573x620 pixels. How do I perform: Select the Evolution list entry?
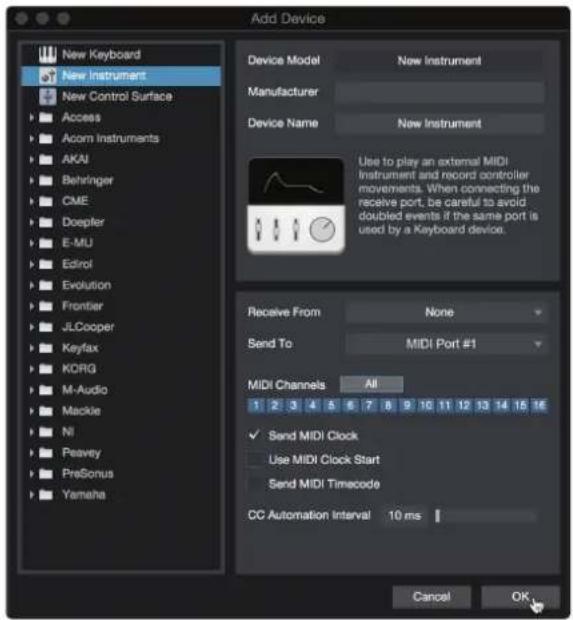121,285
